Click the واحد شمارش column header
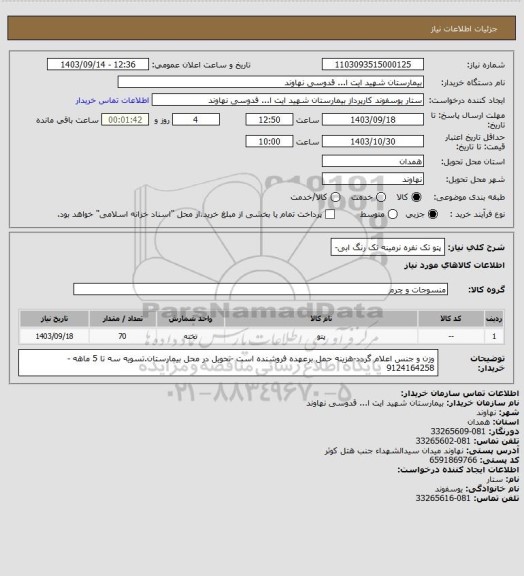Image resolution: width=524 pixels, height=576 pixels. [x=190, y=318]
